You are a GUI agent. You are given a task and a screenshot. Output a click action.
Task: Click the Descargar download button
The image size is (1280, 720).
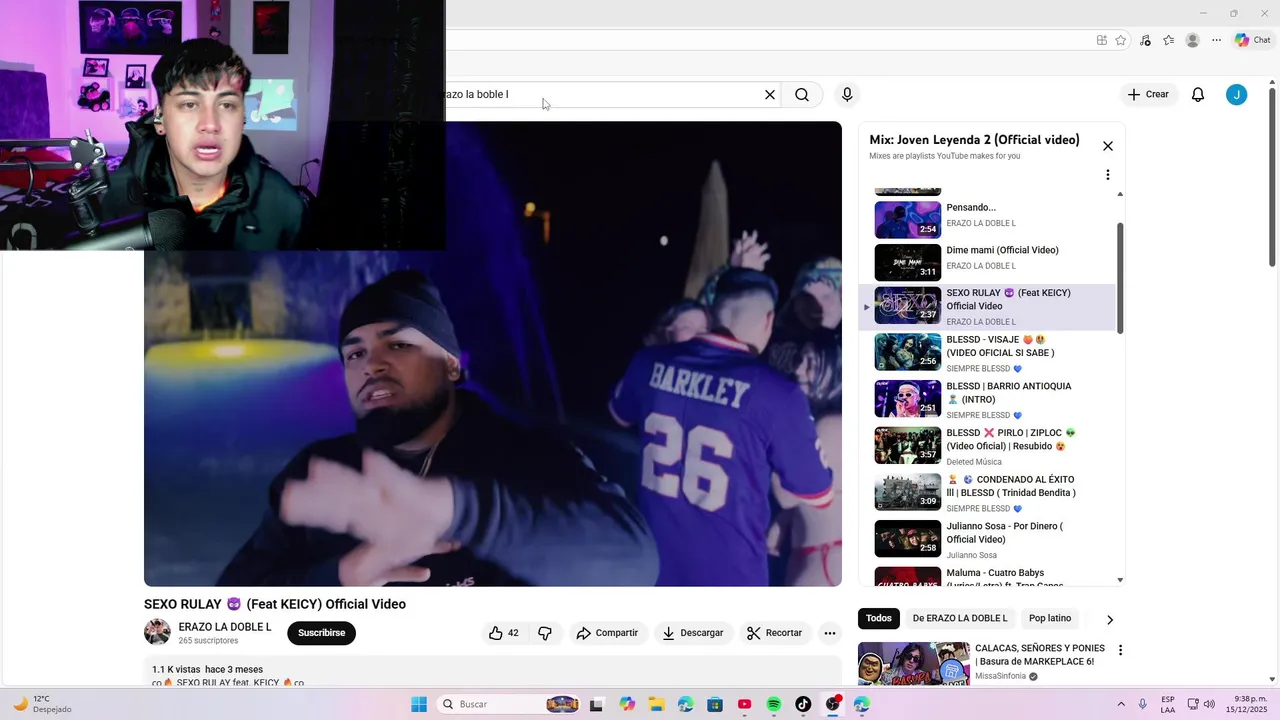tap(692, 633)
